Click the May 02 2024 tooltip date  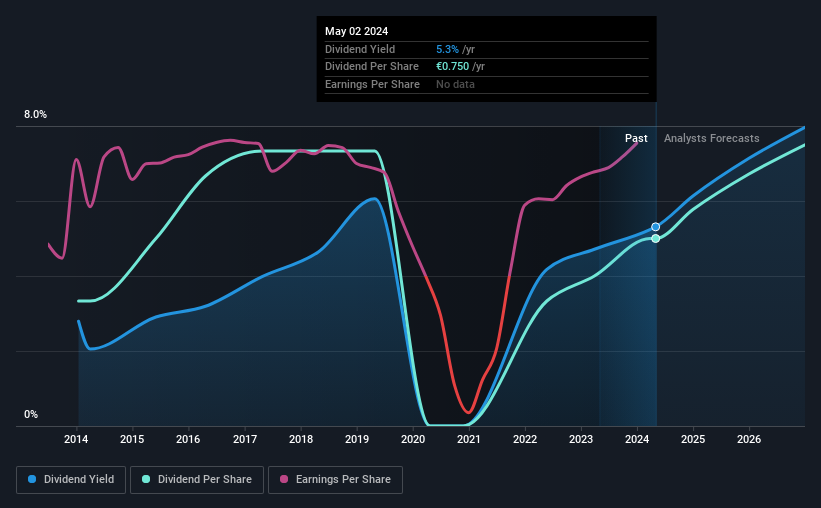pyautogui.click(x=357, y=31)
